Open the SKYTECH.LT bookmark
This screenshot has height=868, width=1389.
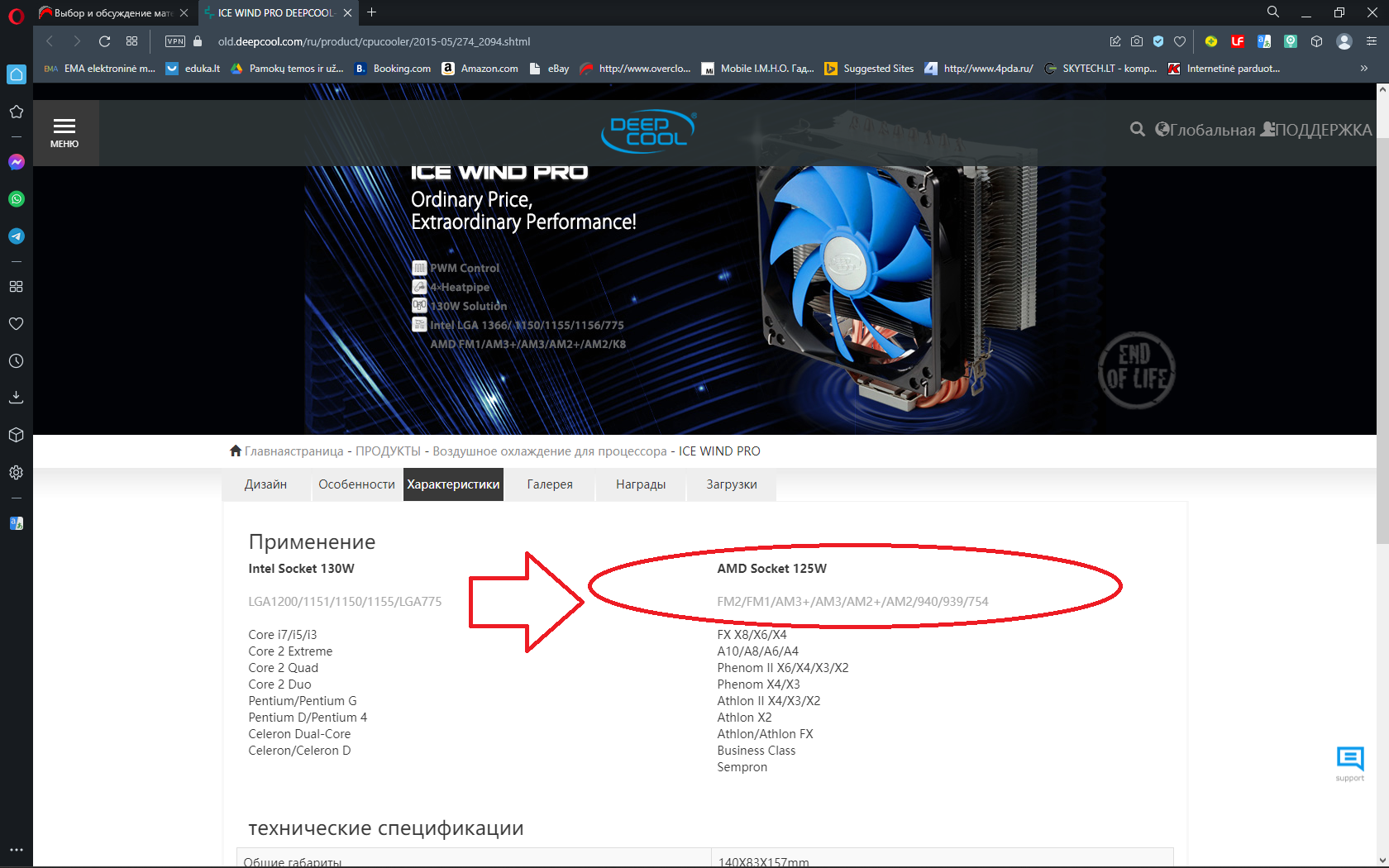point(1100,69)
